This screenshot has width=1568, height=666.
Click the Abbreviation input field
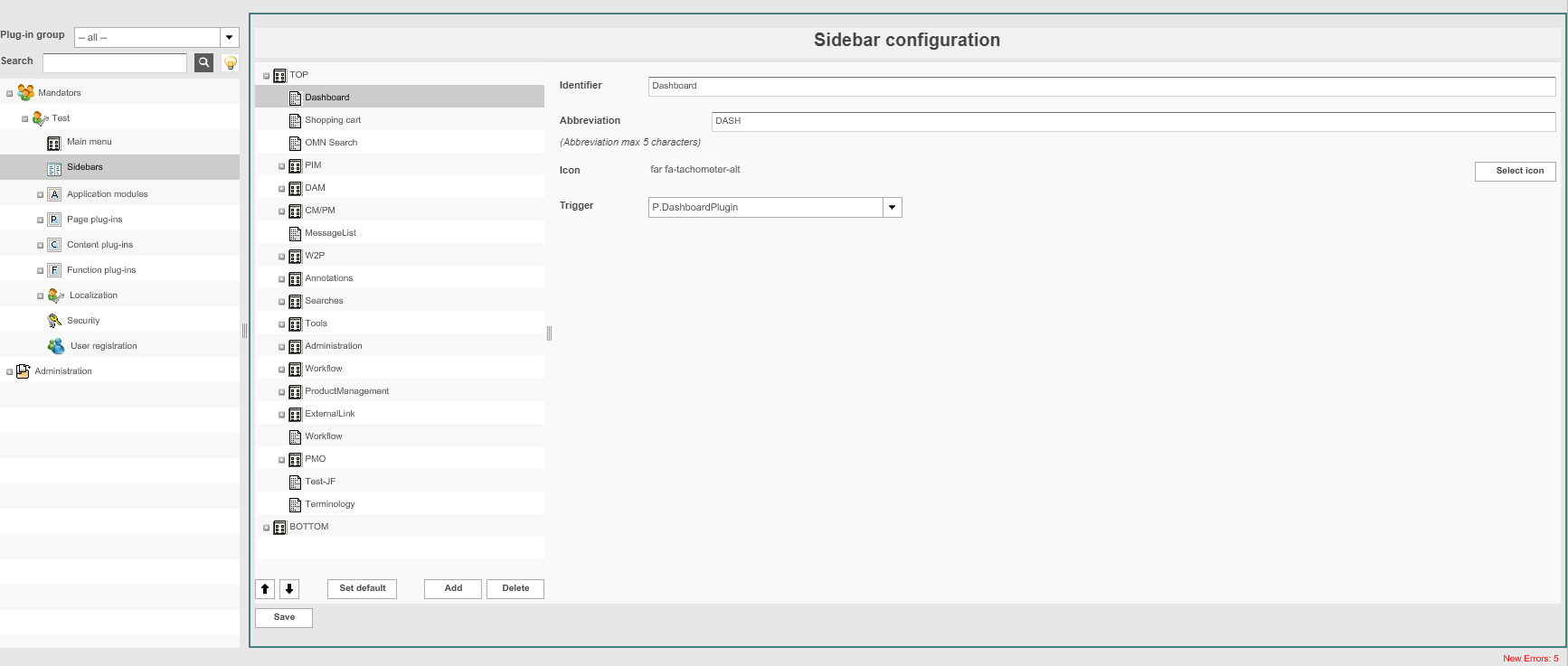coord(1134,122)
